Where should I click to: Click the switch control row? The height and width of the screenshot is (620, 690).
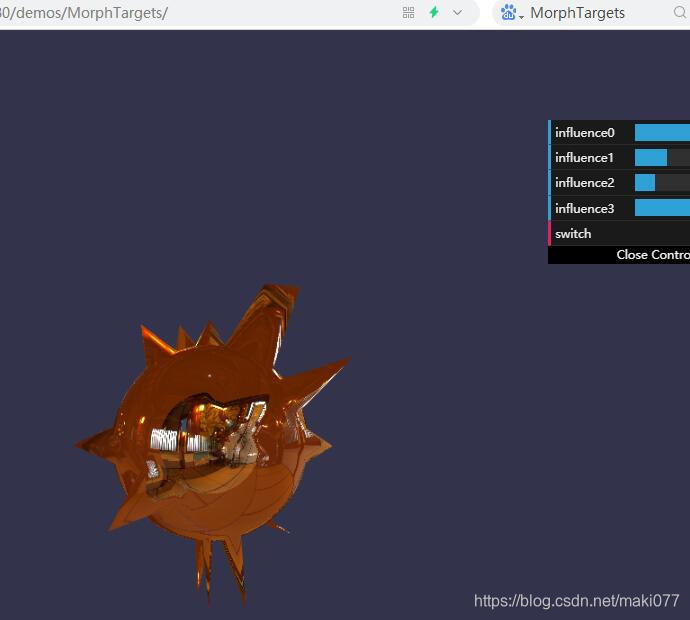coord(620,234)
